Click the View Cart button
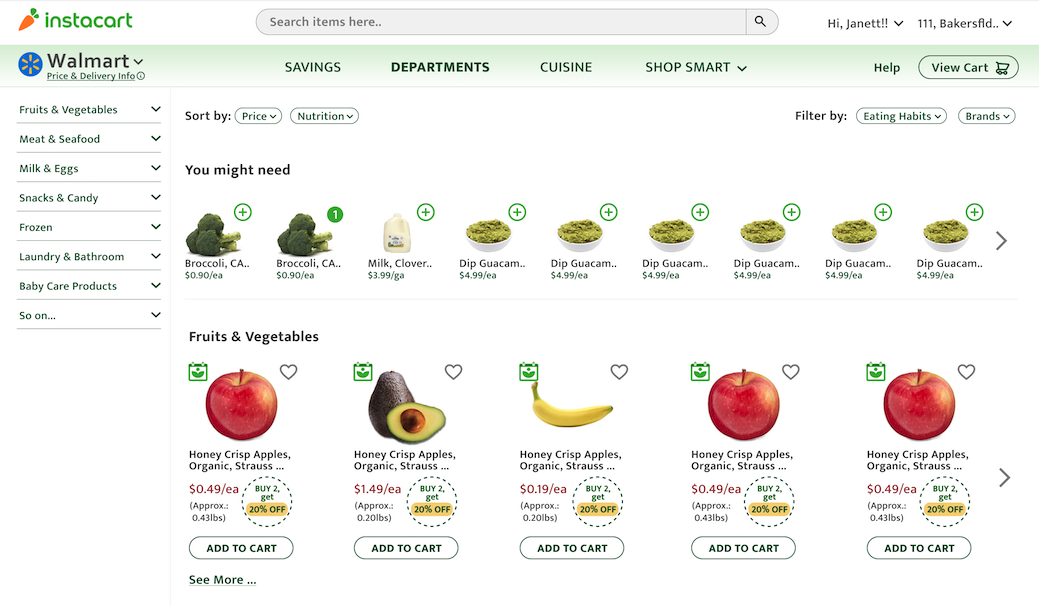The image size is (1039, 606). click(x=968, y=67)
